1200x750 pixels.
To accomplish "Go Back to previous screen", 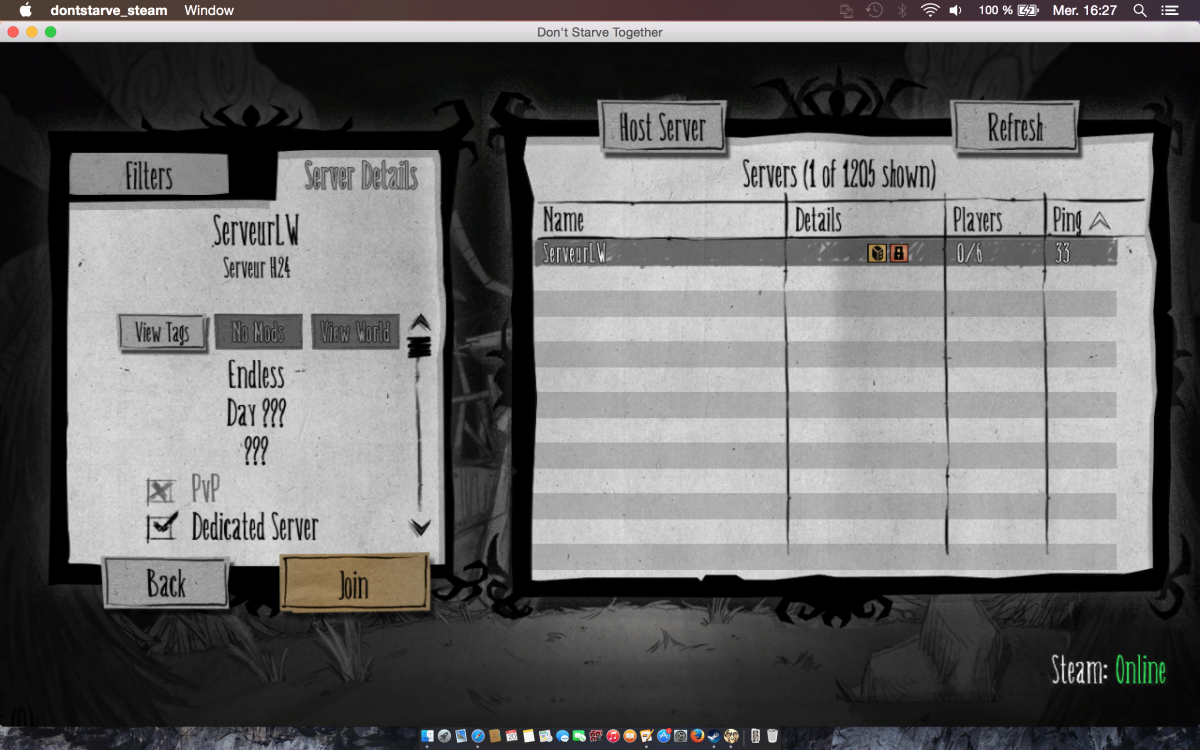I will (x=166, y=582).
